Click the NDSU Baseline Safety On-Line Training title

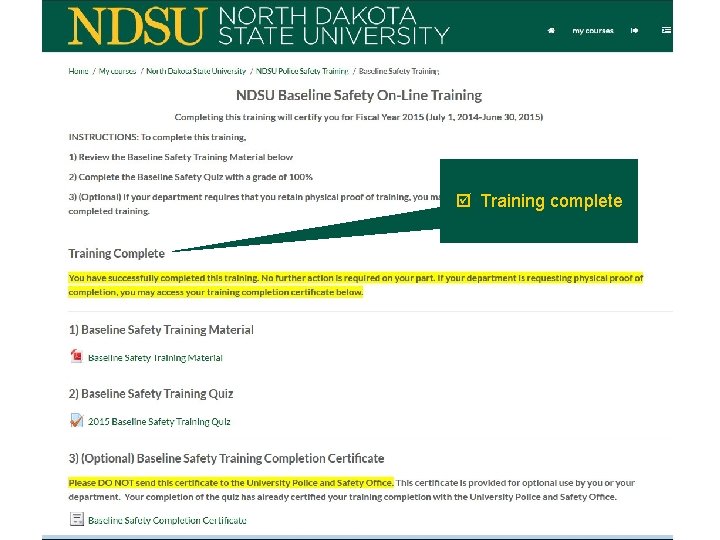[x=359, y=95]
